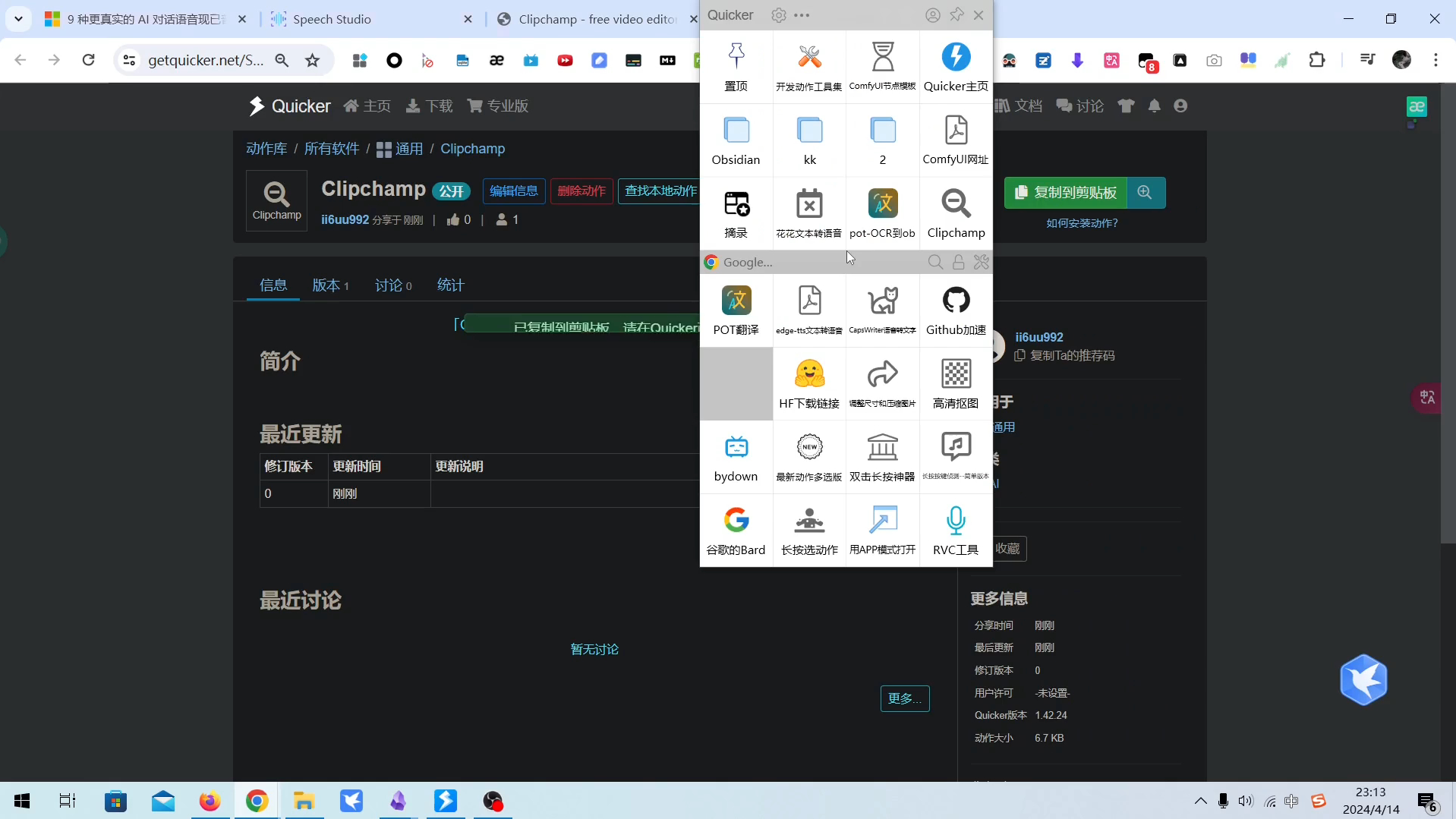Open Chrome's three-dot menu

tap(1436, 60)
